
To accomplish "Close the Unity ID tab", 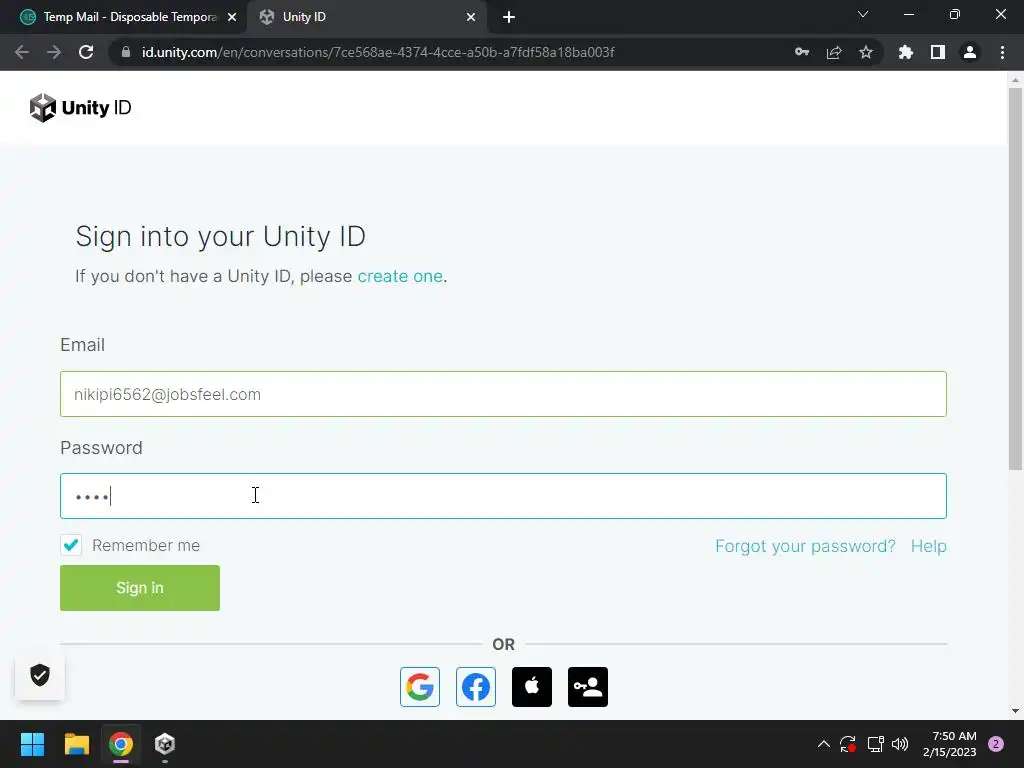I will pyautogui.click(x=471, y=17).
